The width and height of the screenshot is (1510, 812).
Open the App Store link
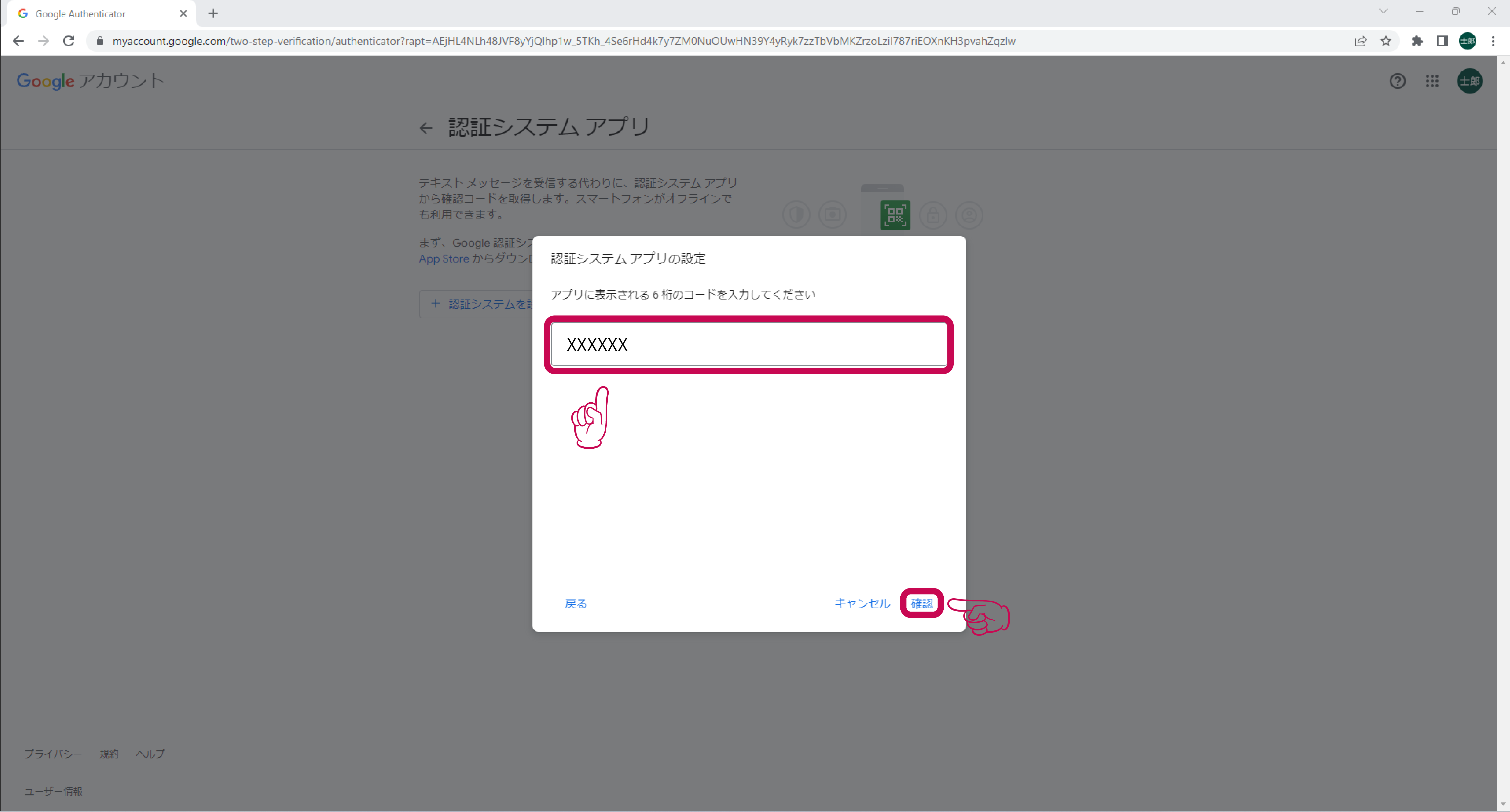tap(444, 259)
